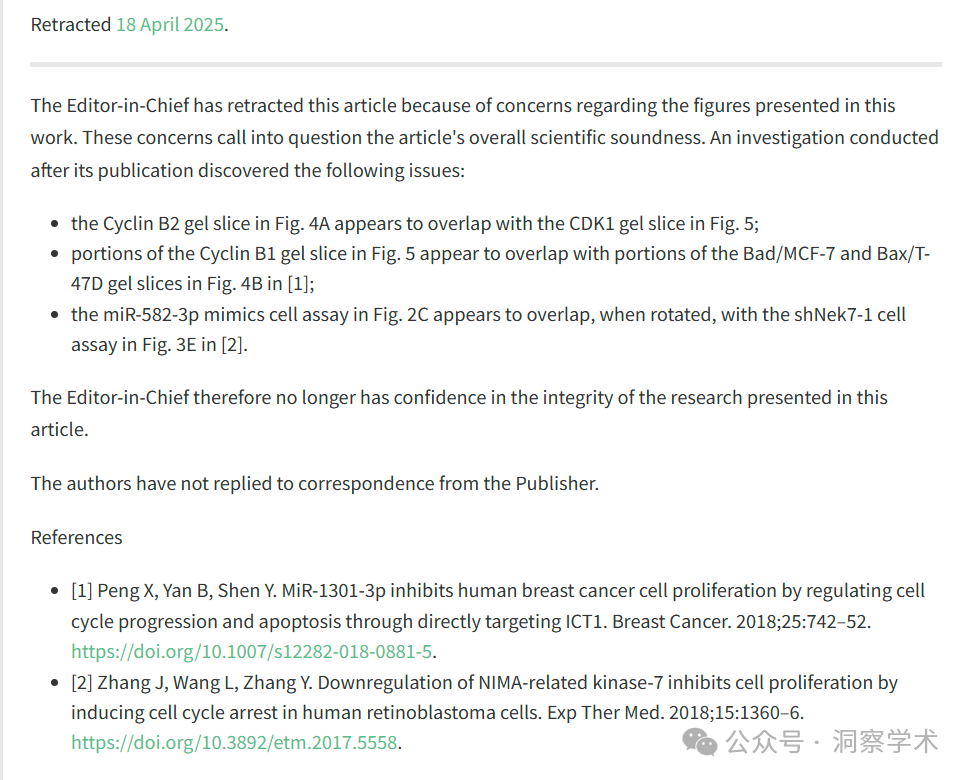
Task: Click the [2] citation after Fig. 3E
Action: (x=232, y=344)
